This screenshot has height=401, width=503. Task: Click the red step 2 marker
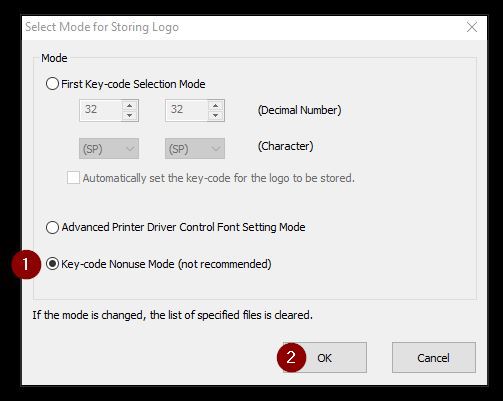click(291, 357)
